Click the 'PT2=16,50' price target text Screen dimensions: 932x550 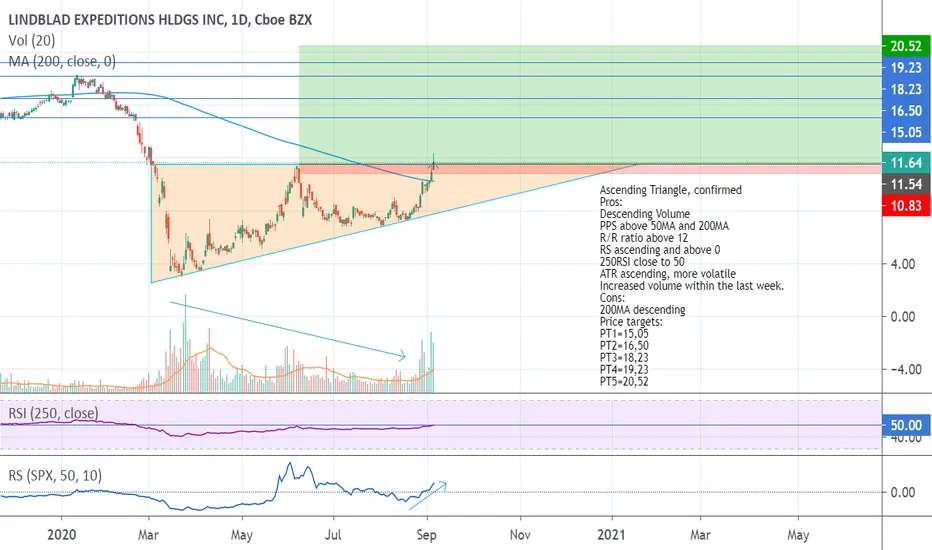(x=624, y=345)
